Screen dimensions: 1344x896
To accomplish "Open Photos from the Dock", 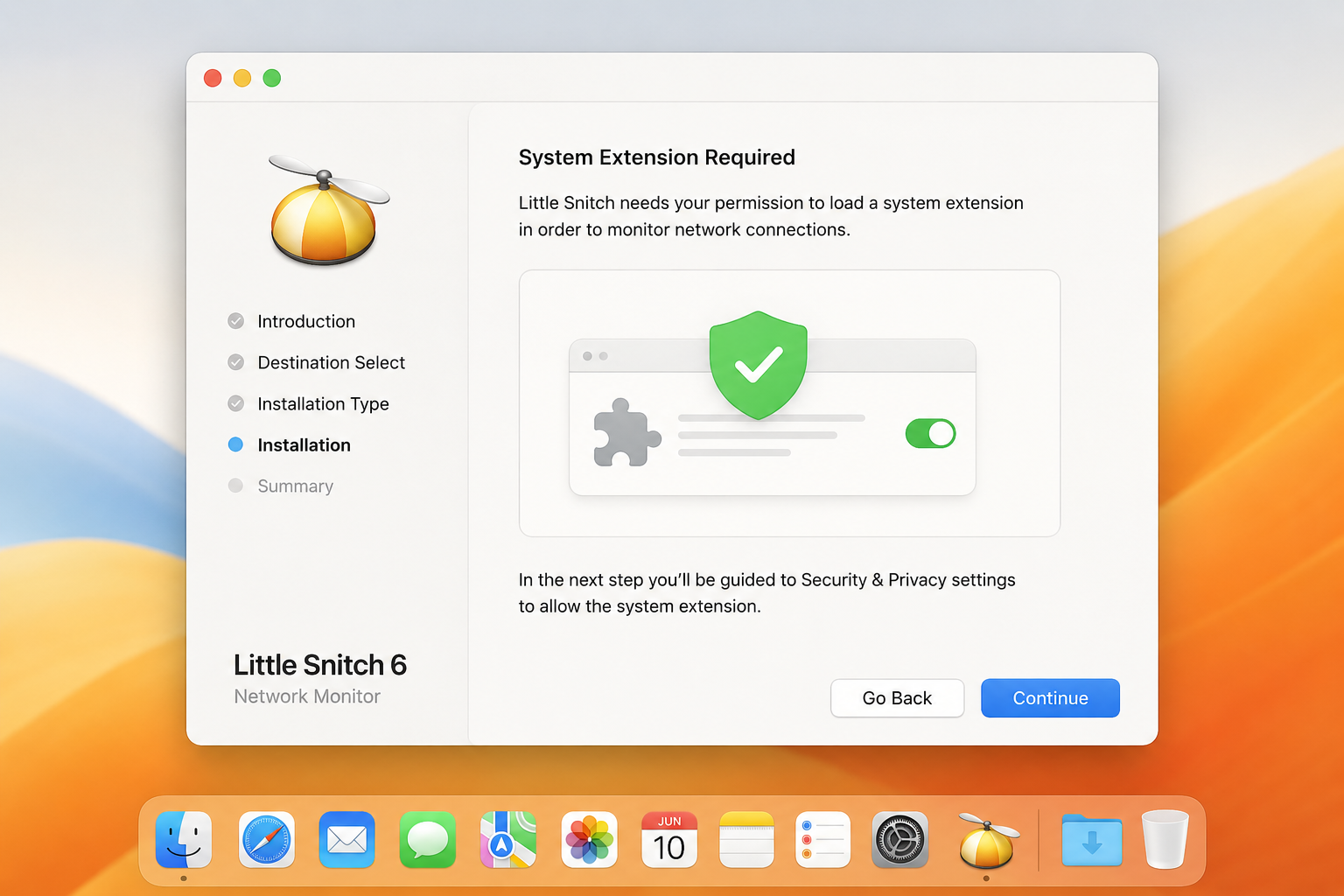I will click(x=589, y=840).
